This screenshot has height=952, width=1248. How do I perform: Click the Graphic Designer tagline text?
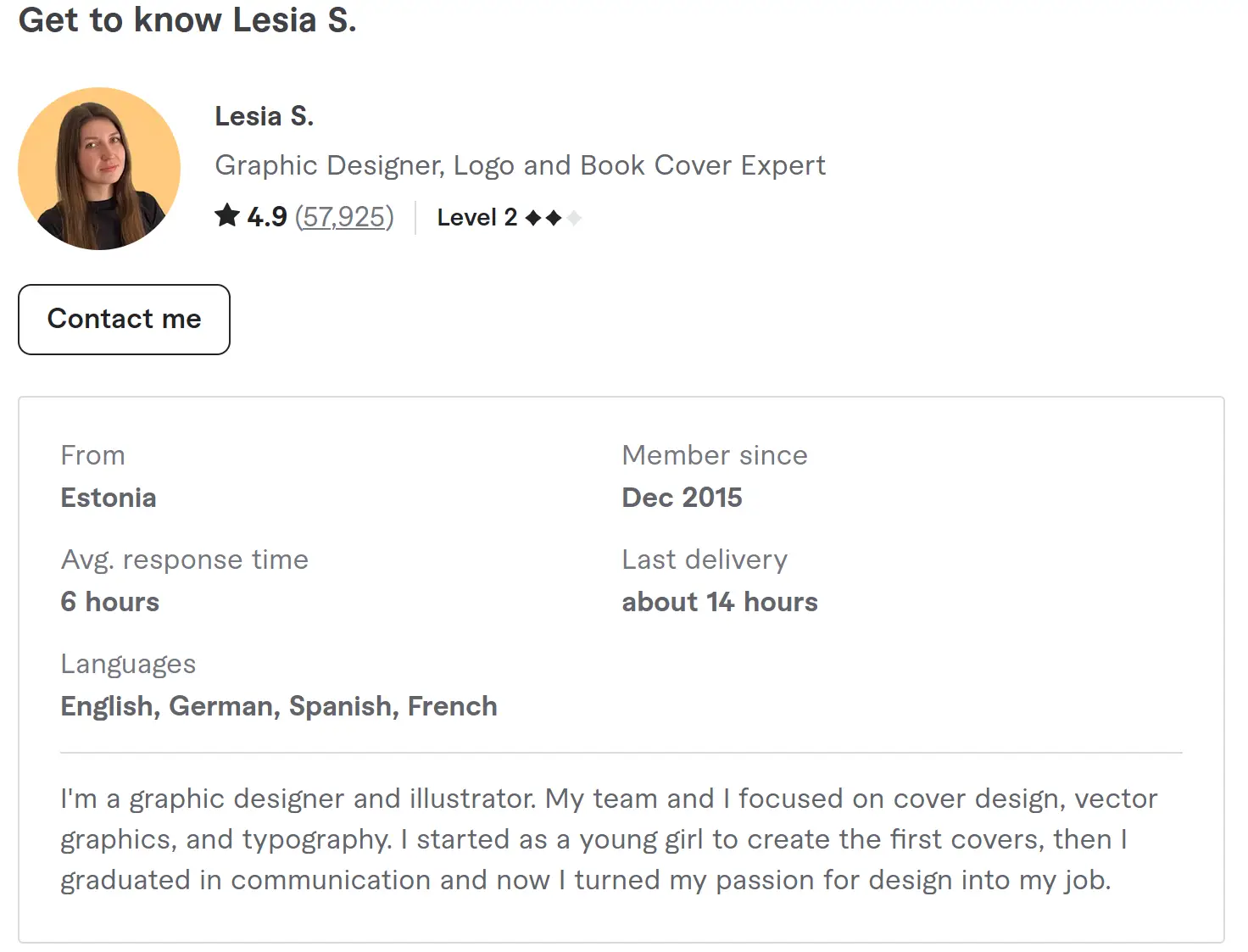pos(520,165)
